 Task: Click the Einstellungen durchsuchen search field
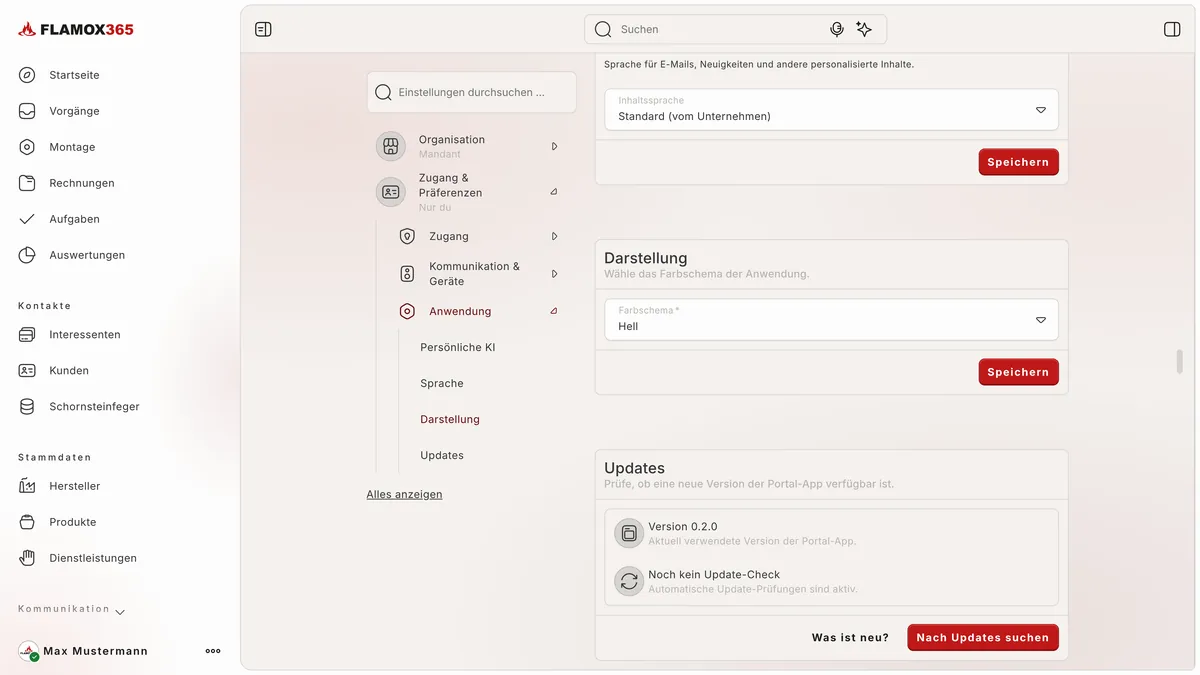(x=472, y=92)
